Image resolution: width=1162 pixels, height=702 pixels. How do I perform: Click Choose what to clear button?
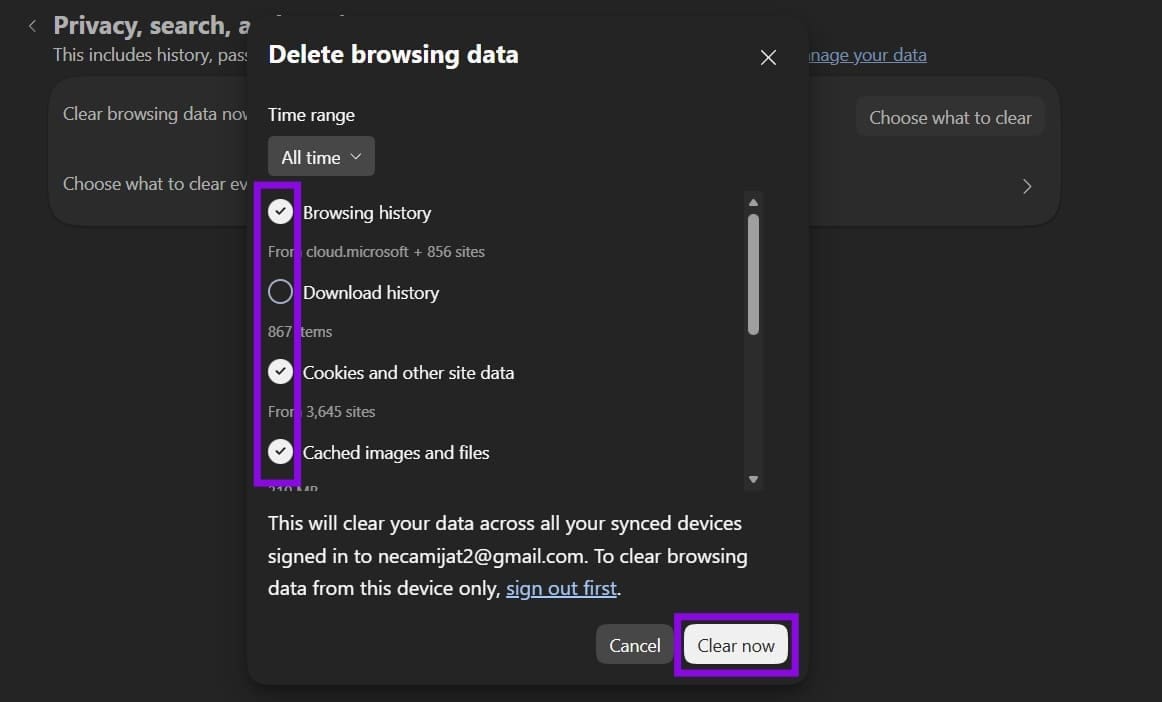click(x=950, y=117)
